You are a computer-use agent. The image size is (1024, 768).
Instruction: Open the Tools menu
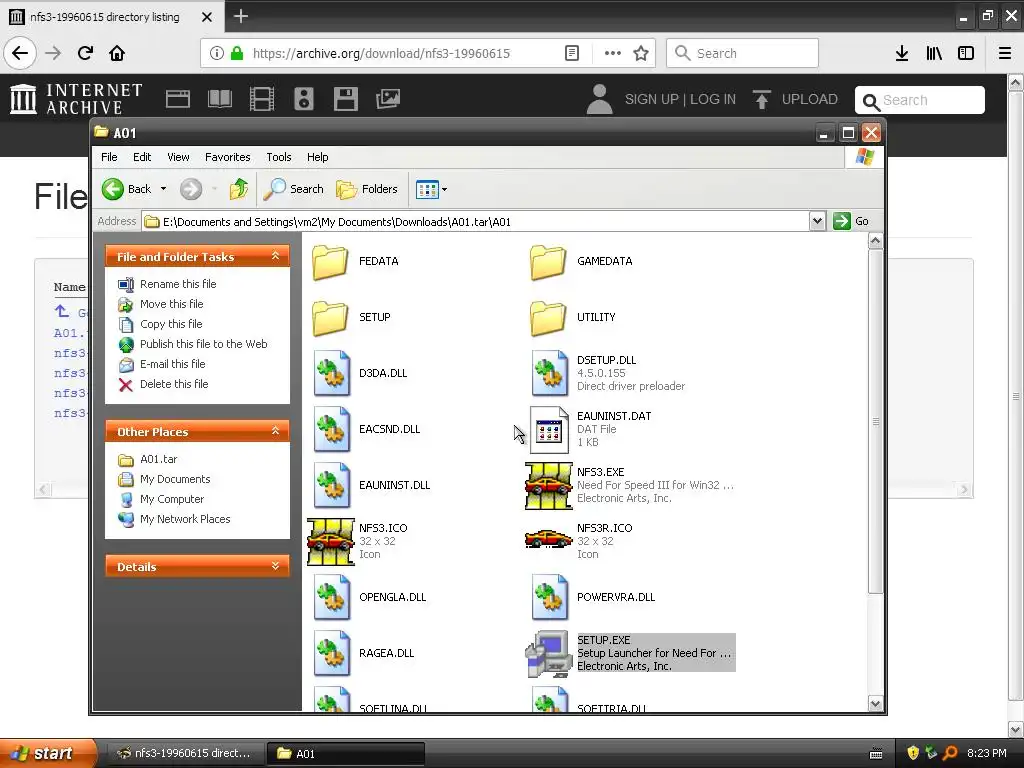[x=279, y=157]
